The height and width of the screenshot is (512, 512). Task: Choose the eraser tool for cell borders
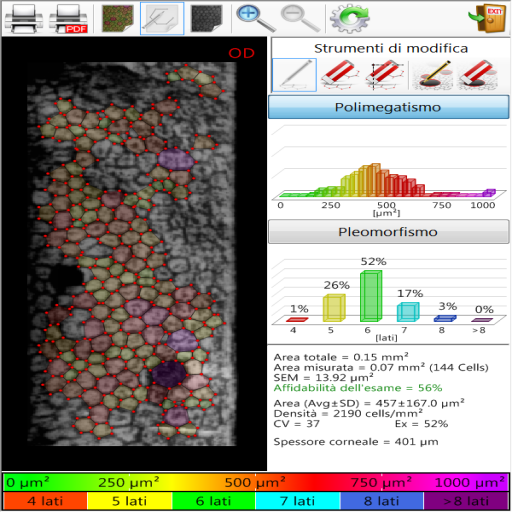coord(340,75)
